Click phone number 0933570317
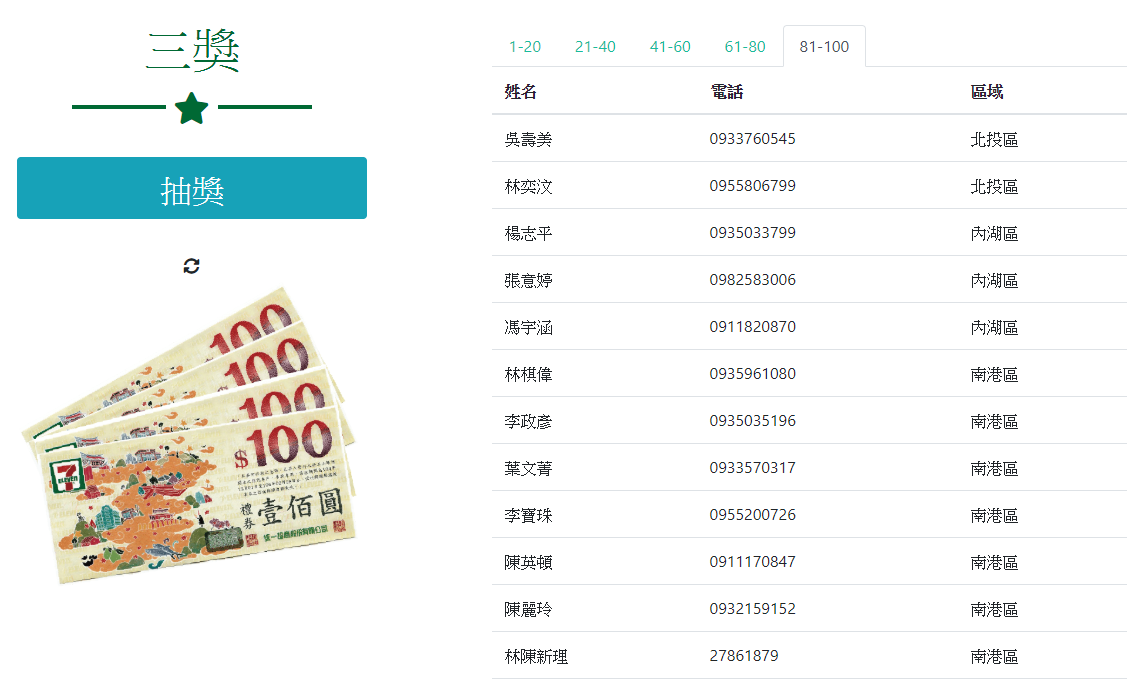Image resolution: width=1143 pixels, height=686 pixels. [x=752, y=468]
